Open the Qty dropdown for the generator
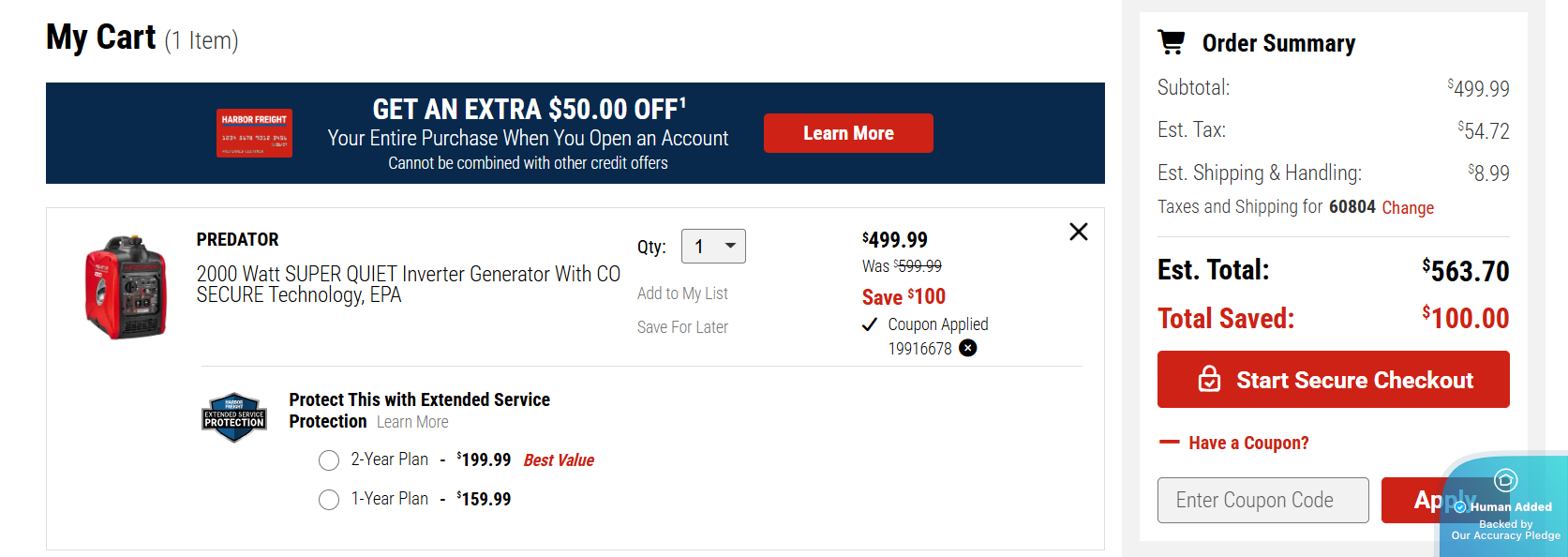 click(x=713, y=246)
